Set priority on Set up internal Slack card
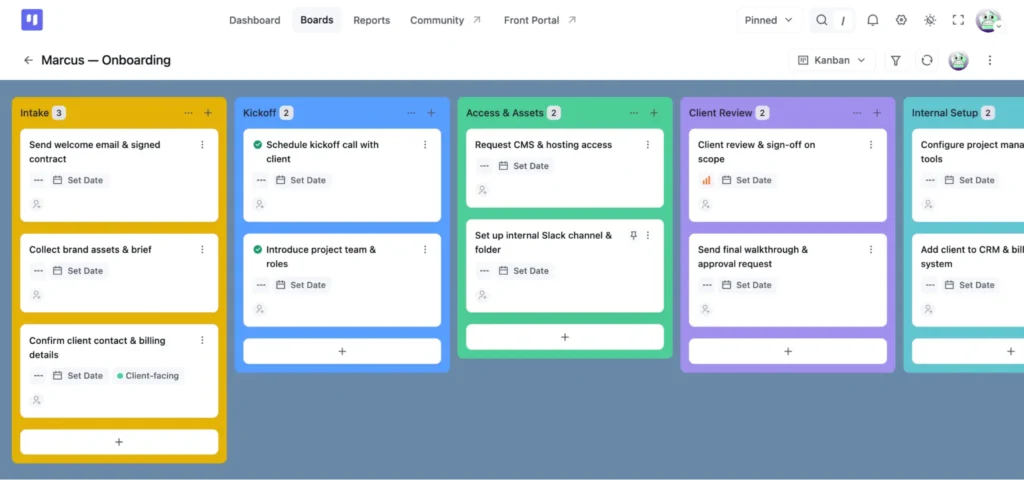The height and width of the screenshot is (480, 1024). coord(484,271)
